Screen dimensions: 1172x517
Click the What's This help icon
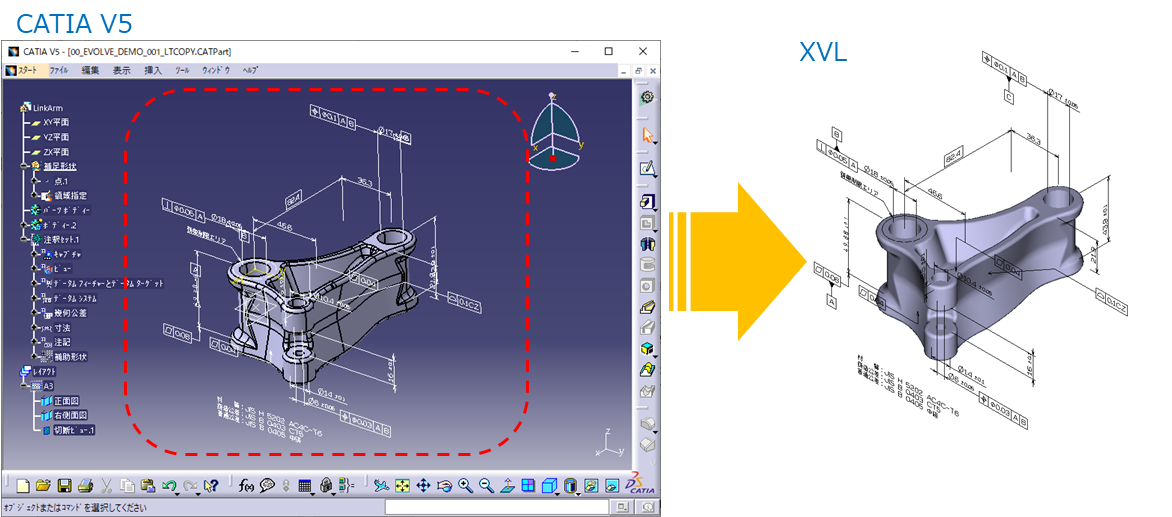point(211,486)
